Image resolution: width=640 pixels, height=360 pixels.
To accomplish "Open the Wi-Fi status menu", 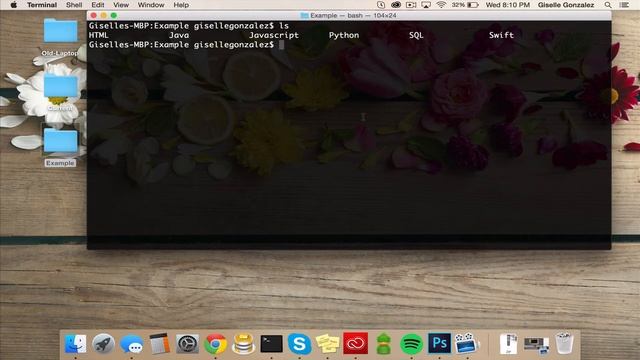I will click(441, 5).
